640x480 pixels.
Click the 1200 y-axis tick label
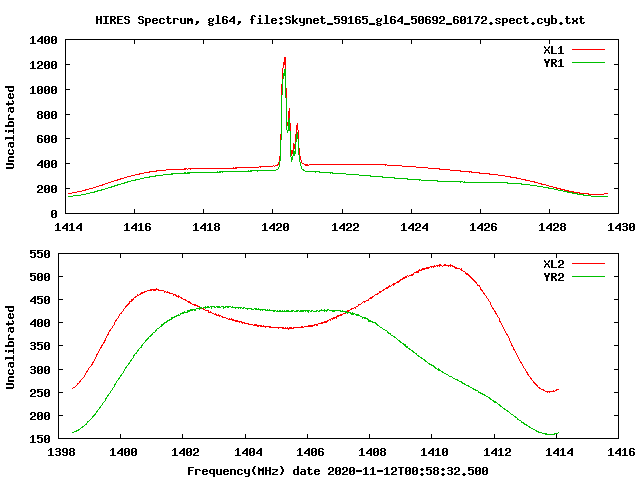pyautogui.click(x=43, y=65)
